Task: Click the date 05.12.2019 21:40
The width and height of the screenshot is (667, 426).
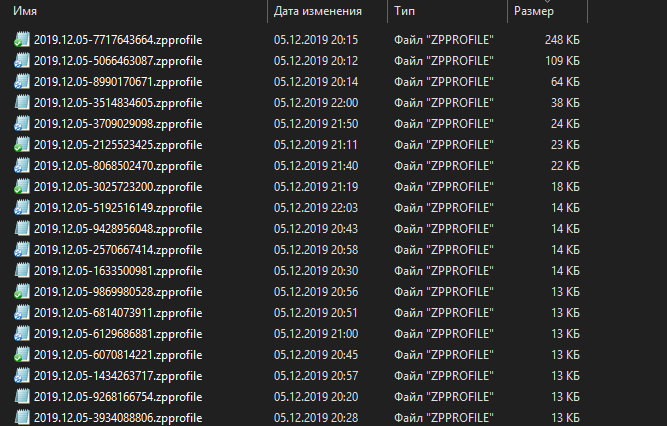Action: point(316,166)
